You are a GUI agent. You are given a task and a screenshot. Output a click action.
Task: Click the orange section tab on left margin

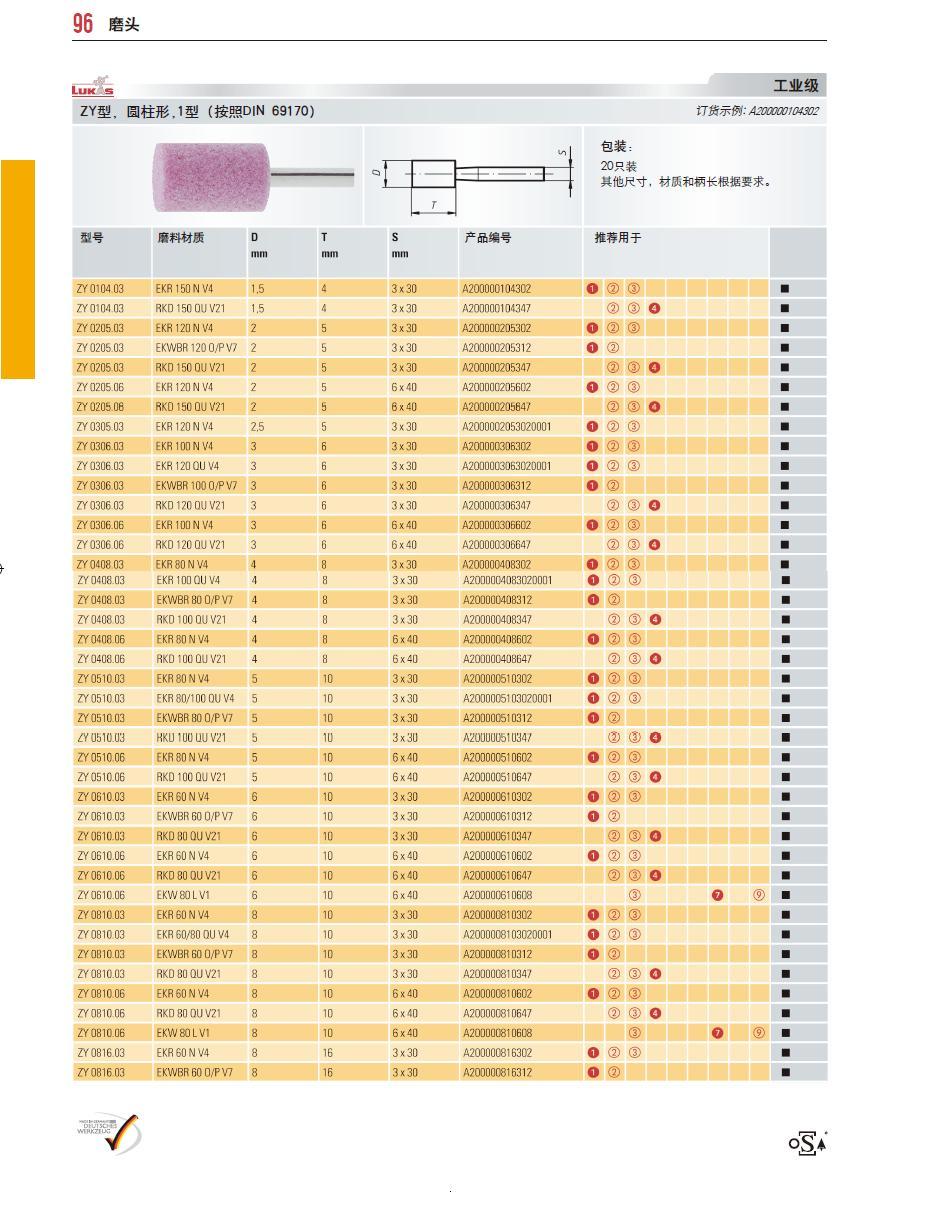pos(17,269)
